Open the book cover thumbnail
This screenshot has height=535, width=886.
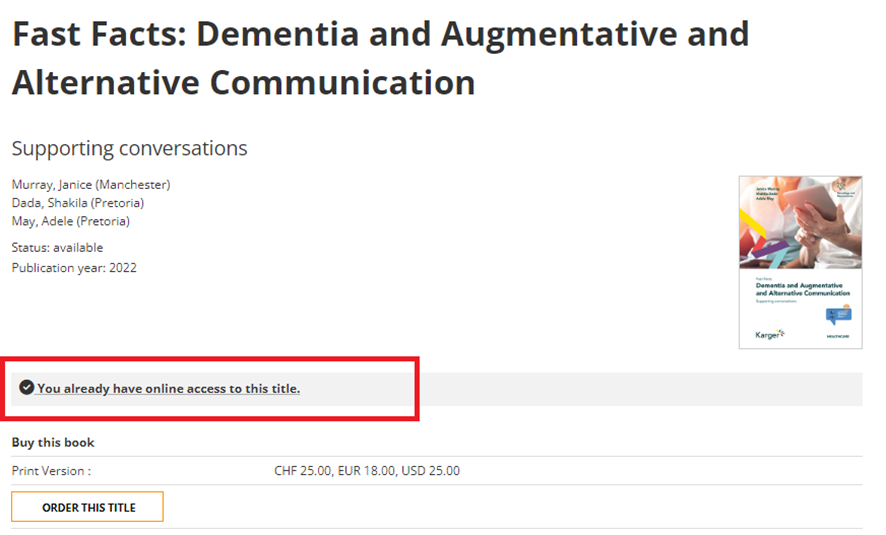[x=800, y=262]
